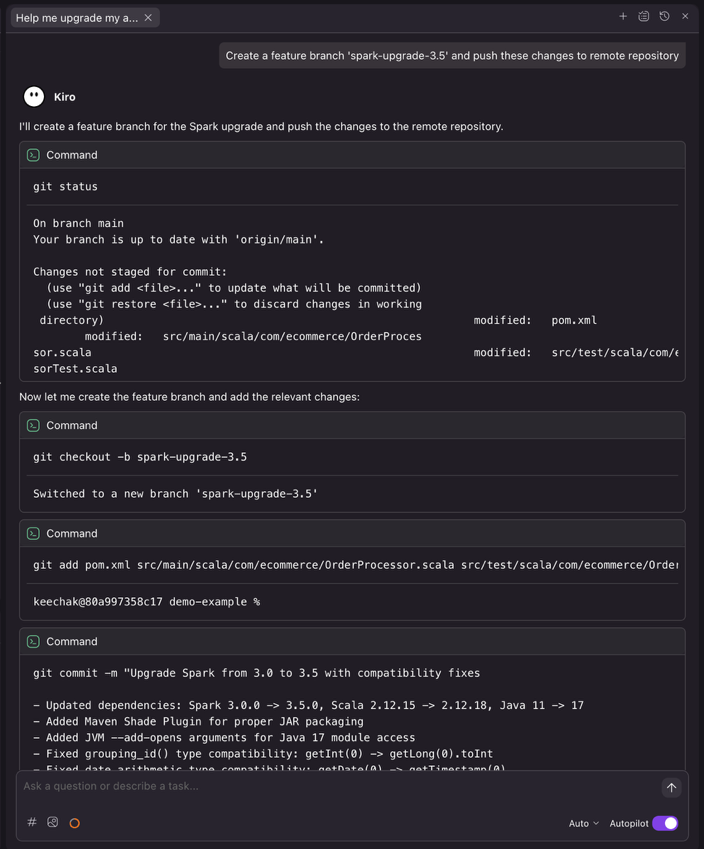Click the hash context icon below input
Screen dimensions: 704x849
pyautogui.click(x=32, y=822)
